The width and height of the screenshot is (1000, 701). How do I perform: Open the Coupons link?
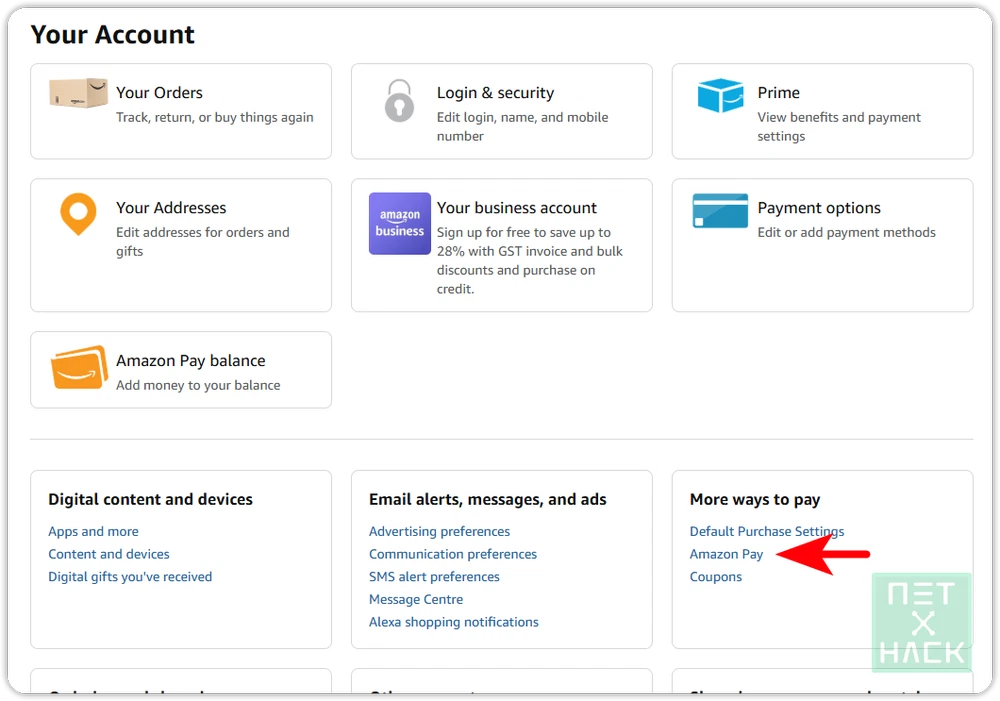[716, 577]
